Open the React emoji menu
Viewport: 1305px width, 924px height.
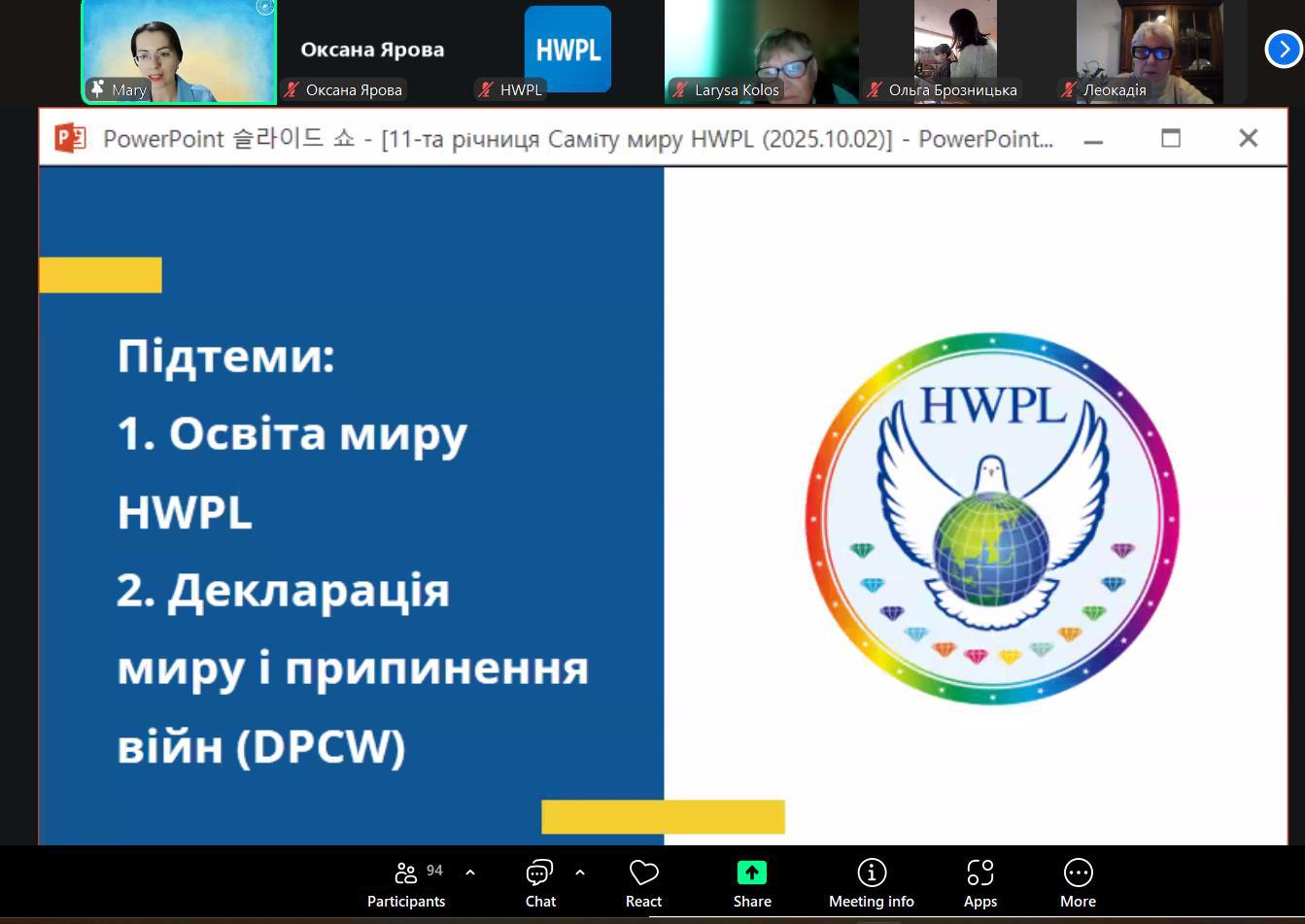pyautogui.click(x=643, y=883)
